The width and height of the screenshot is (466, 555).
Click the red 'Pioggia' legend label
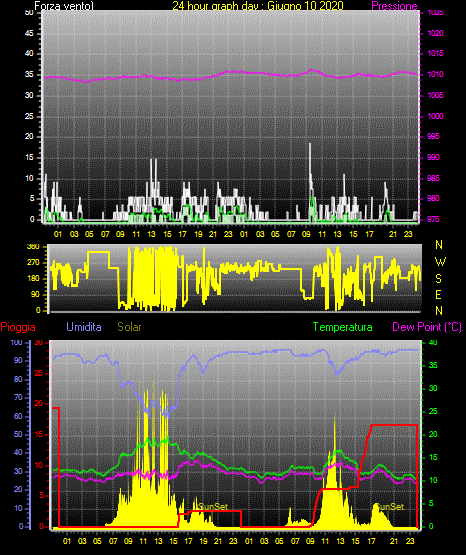tap(18, 327)
